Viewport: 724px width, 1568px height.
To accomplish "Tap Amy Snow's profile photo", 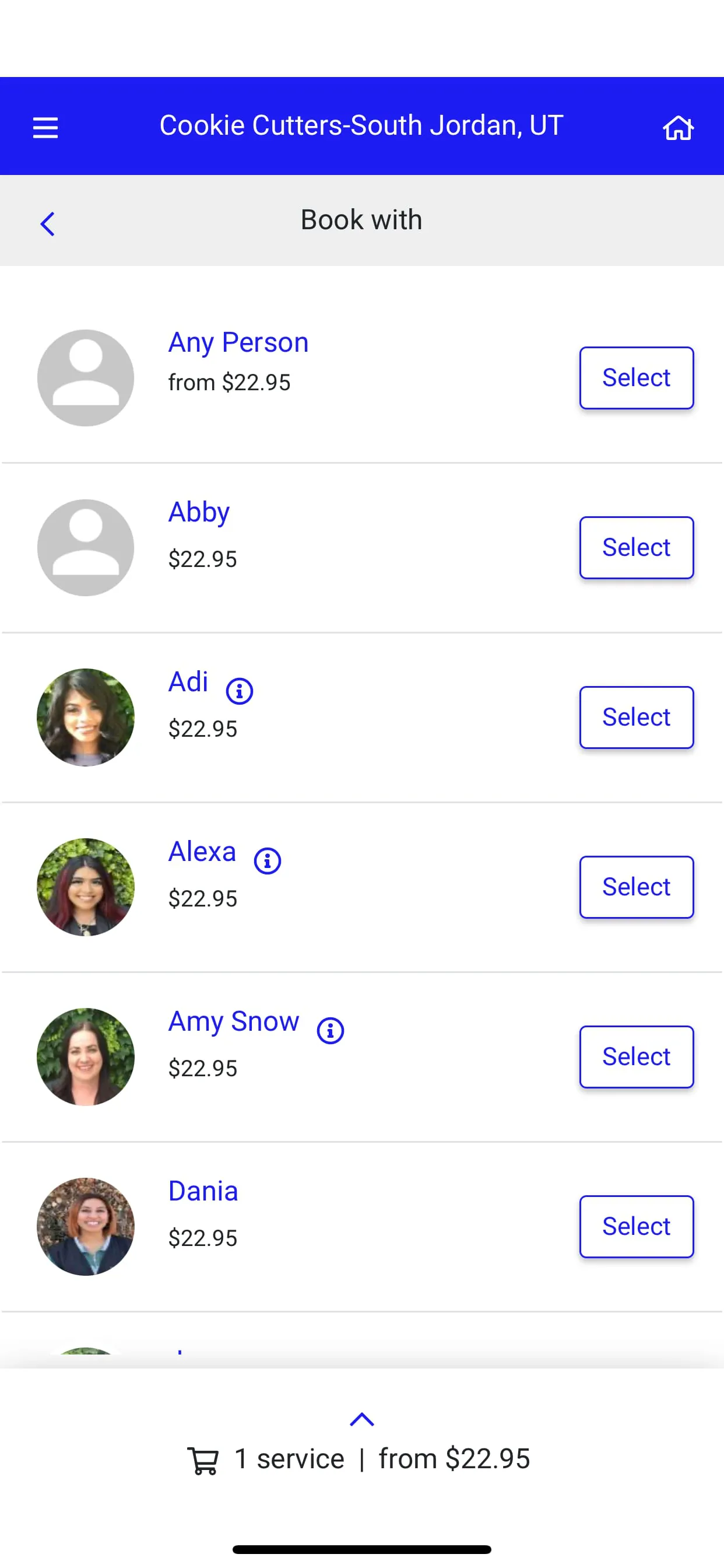I will (x=86, y=1056).
